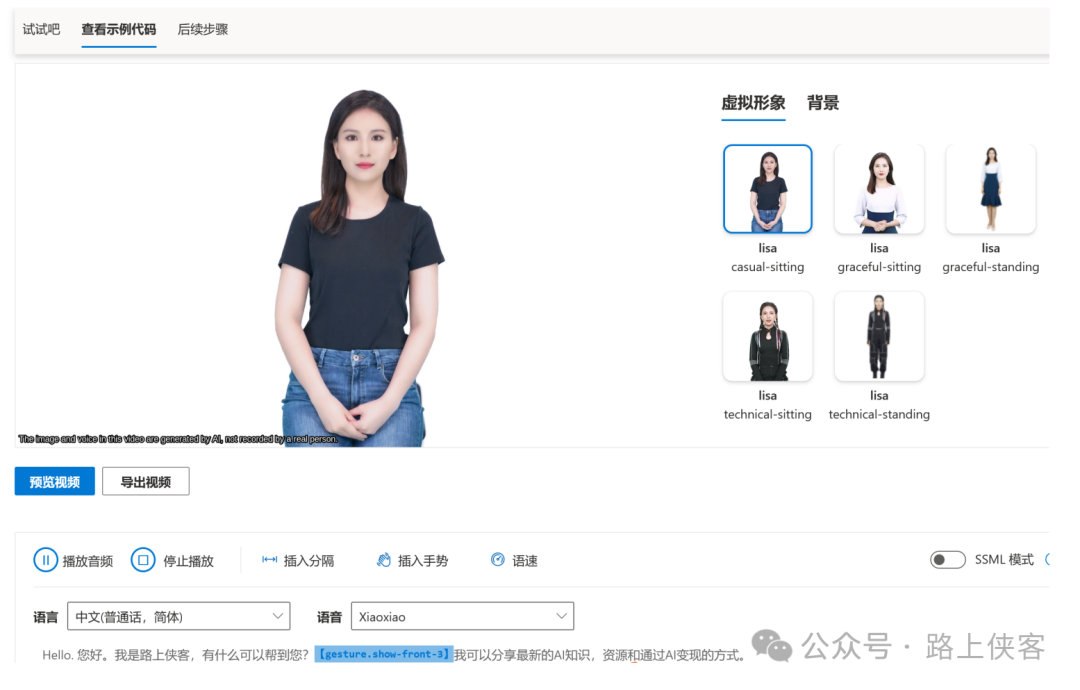Click the technical-standing caption text
The width and height of the screenshot is (1080, 690).
click(x=879, y=415)
